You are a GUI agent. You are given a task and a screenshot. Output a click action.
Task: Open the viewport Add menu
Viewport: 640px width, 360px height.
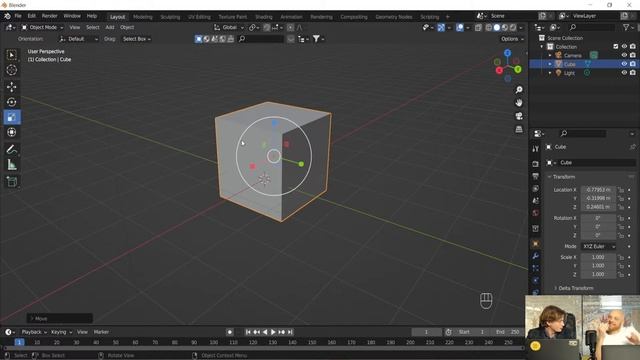click(x=110, y=27)
